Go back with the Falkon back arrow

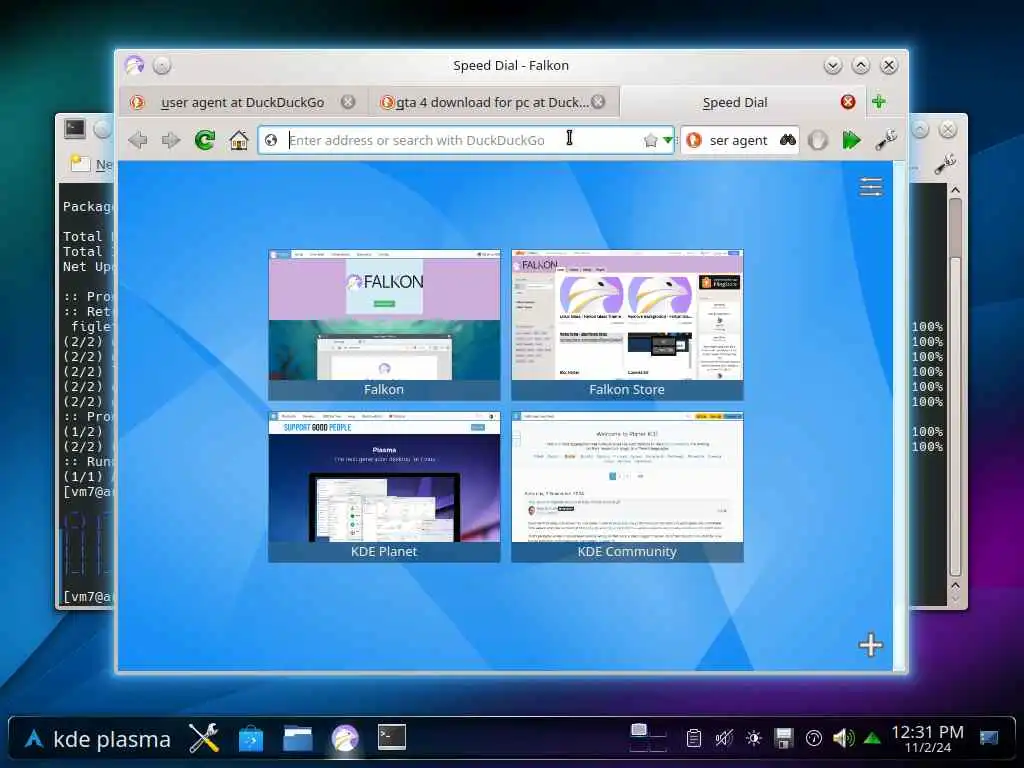click(x=138, y=140)
